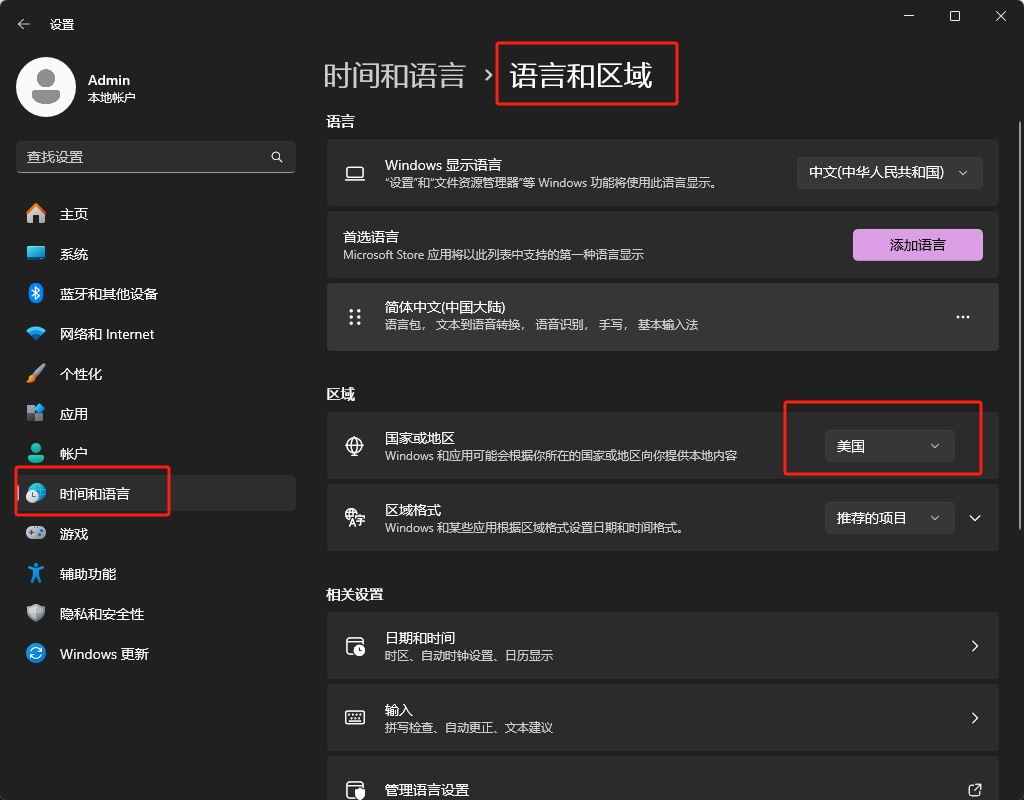
Task: Open 蓝牙和其他设备 settings
Action: [156, 293]
